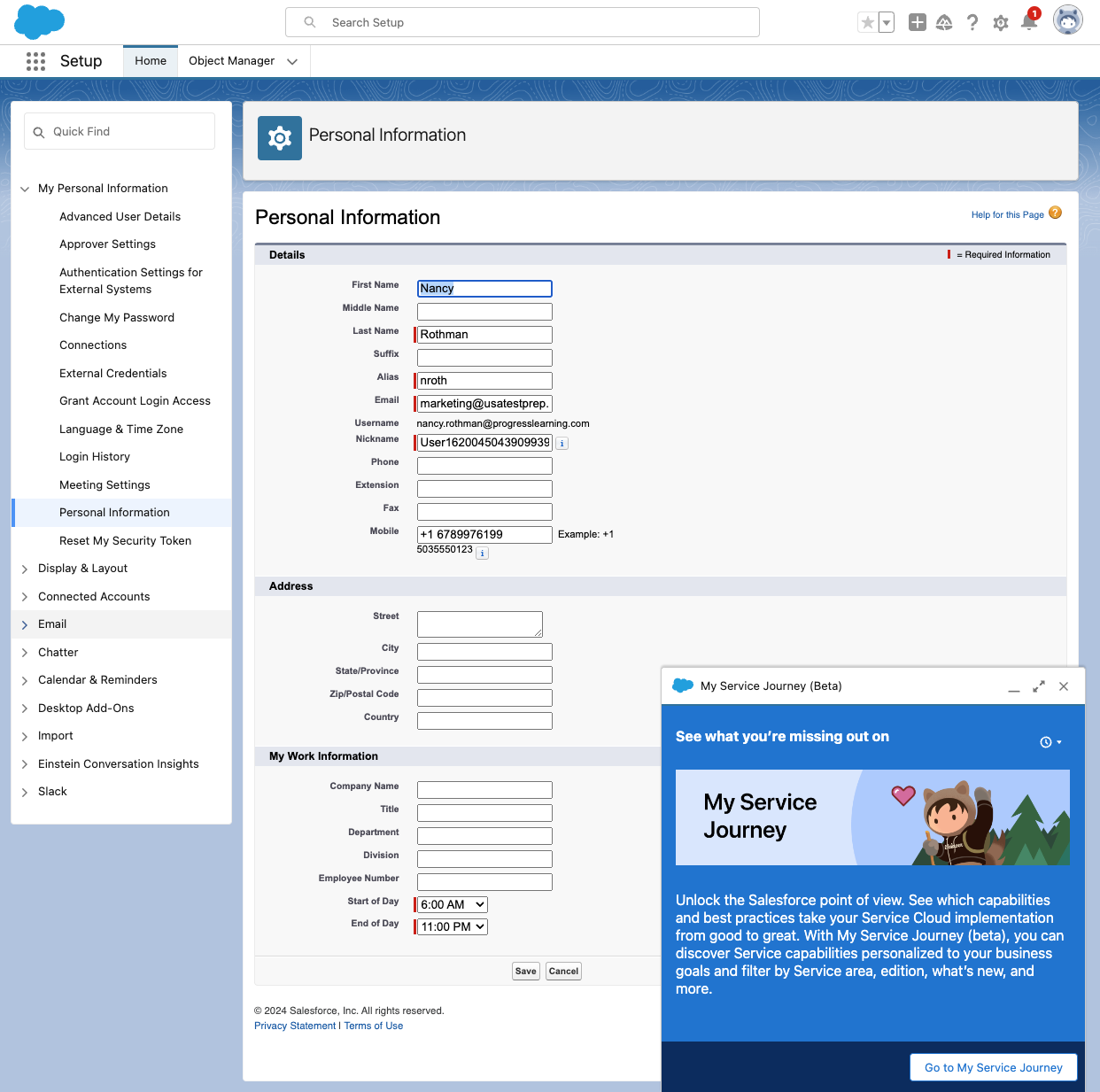Open Meeting Settings
Screen dimensions: 1100x1092
pyautogui.click(x=105, y=484)
